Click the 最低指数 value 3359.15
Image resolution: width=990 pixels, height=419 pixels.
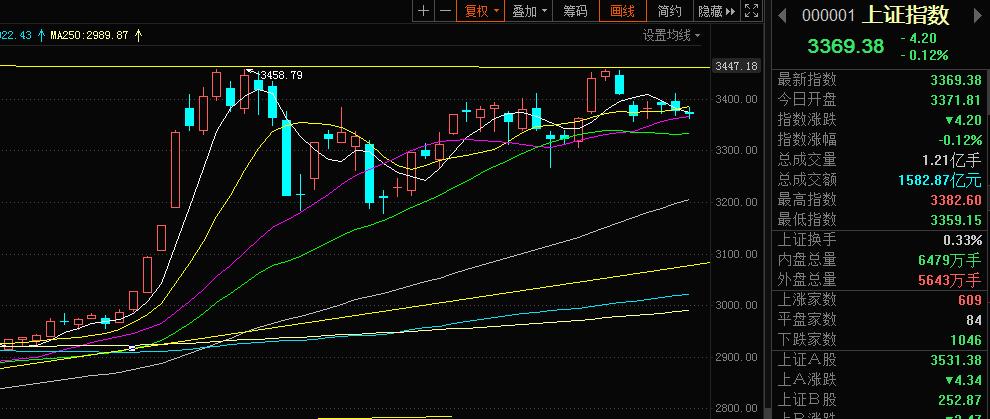point(956,220)
